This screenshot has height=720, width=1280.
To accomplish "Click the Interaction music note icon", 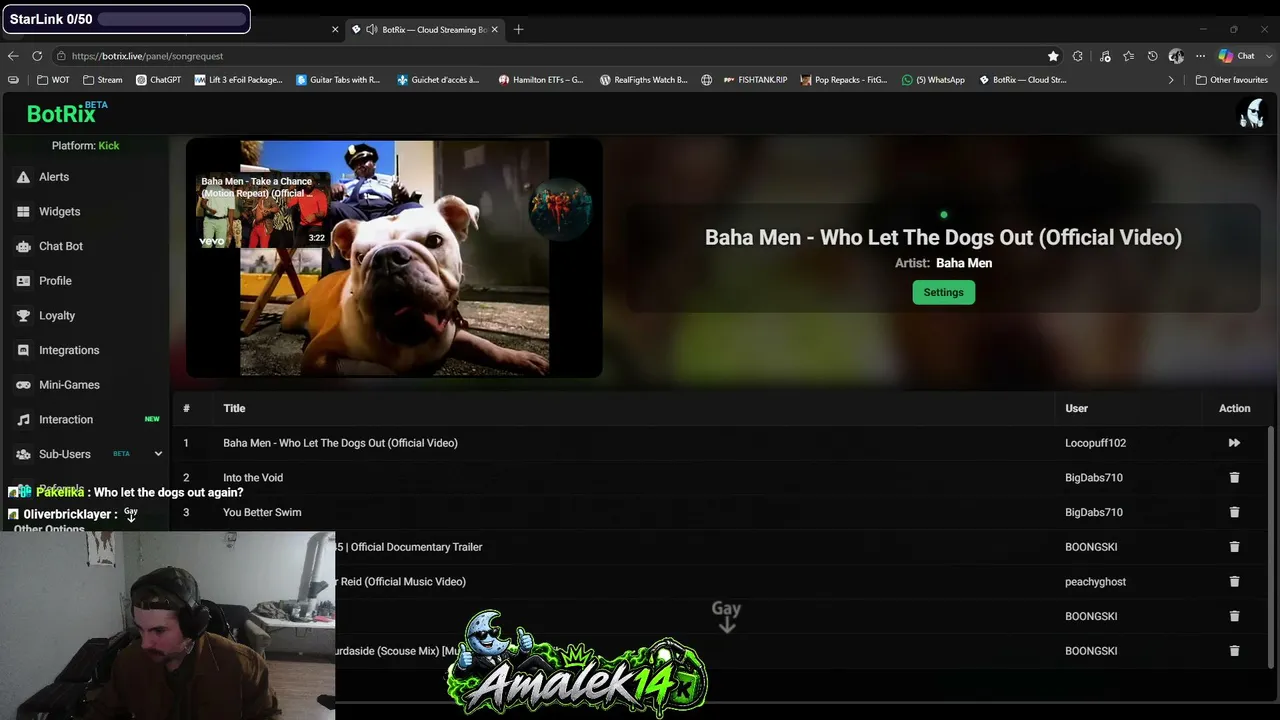I will (x=23, y=420).
